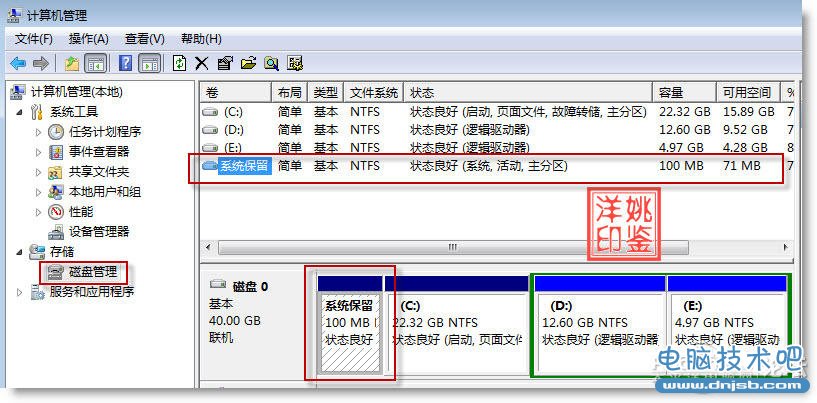Collapse the 存储 tree node

pos(19,252)
